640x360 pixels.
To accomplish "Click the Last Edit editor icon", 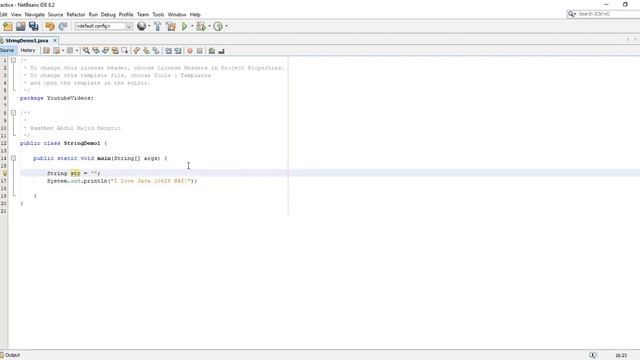I will point(47,51).
